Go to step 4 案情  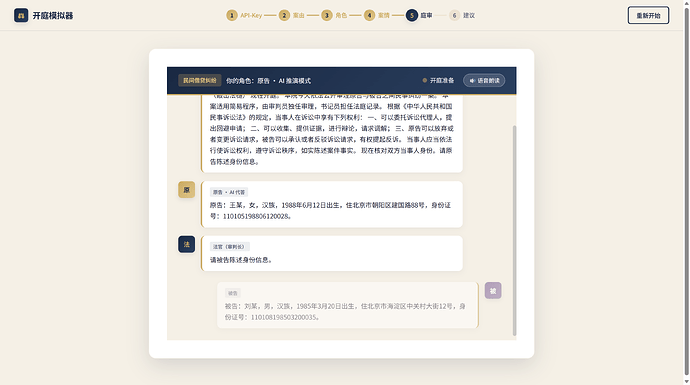click(x=377, y=15)
